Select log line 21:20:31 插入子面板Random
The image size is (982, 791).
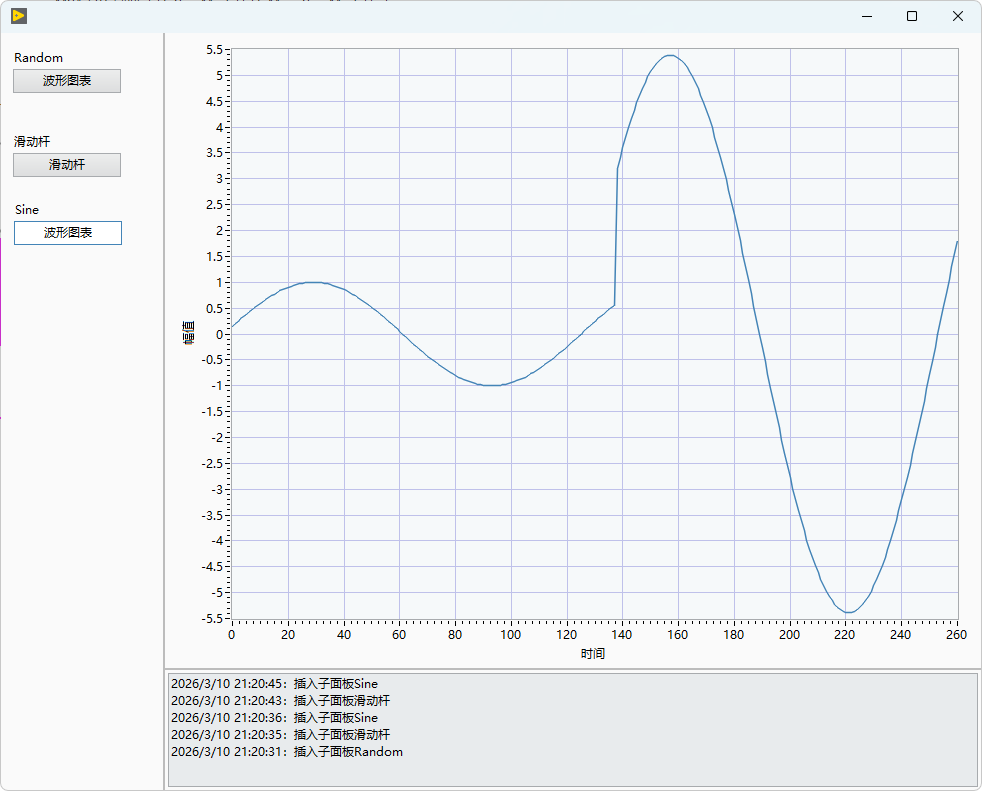(287, 752)
